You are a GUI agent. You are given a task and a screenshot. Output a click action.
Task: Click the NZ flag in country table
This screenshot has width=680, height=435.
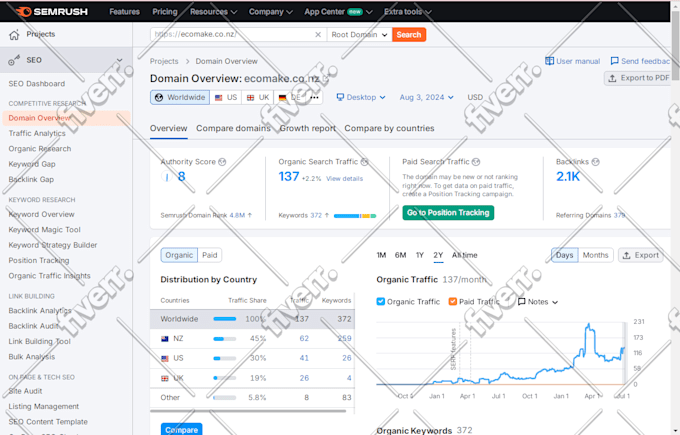point(165,339)
